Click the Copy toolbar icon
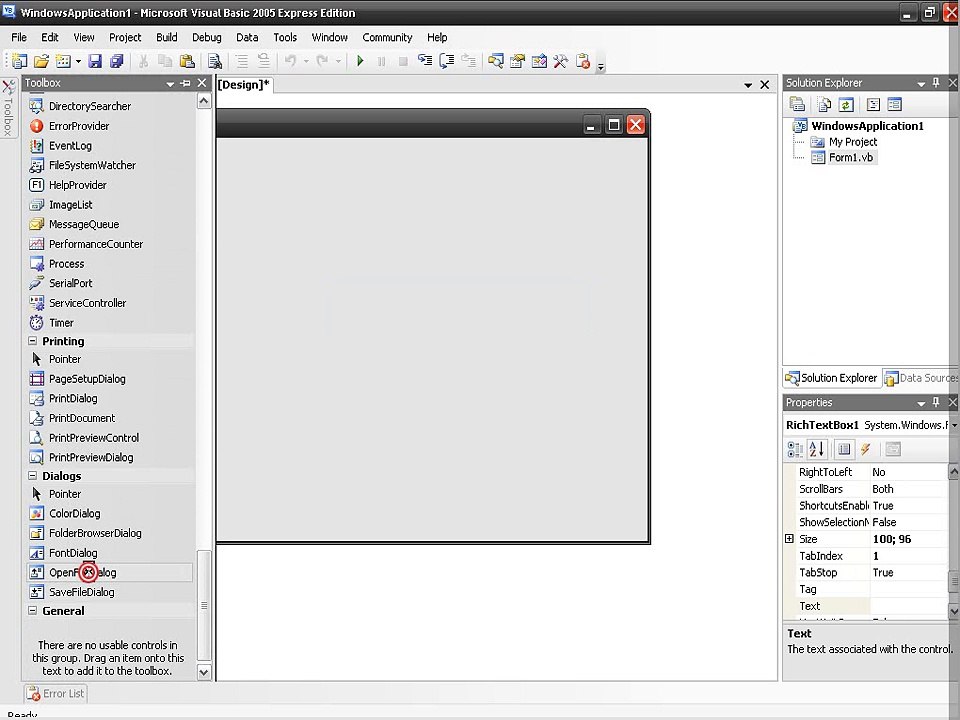 [165, 61]
